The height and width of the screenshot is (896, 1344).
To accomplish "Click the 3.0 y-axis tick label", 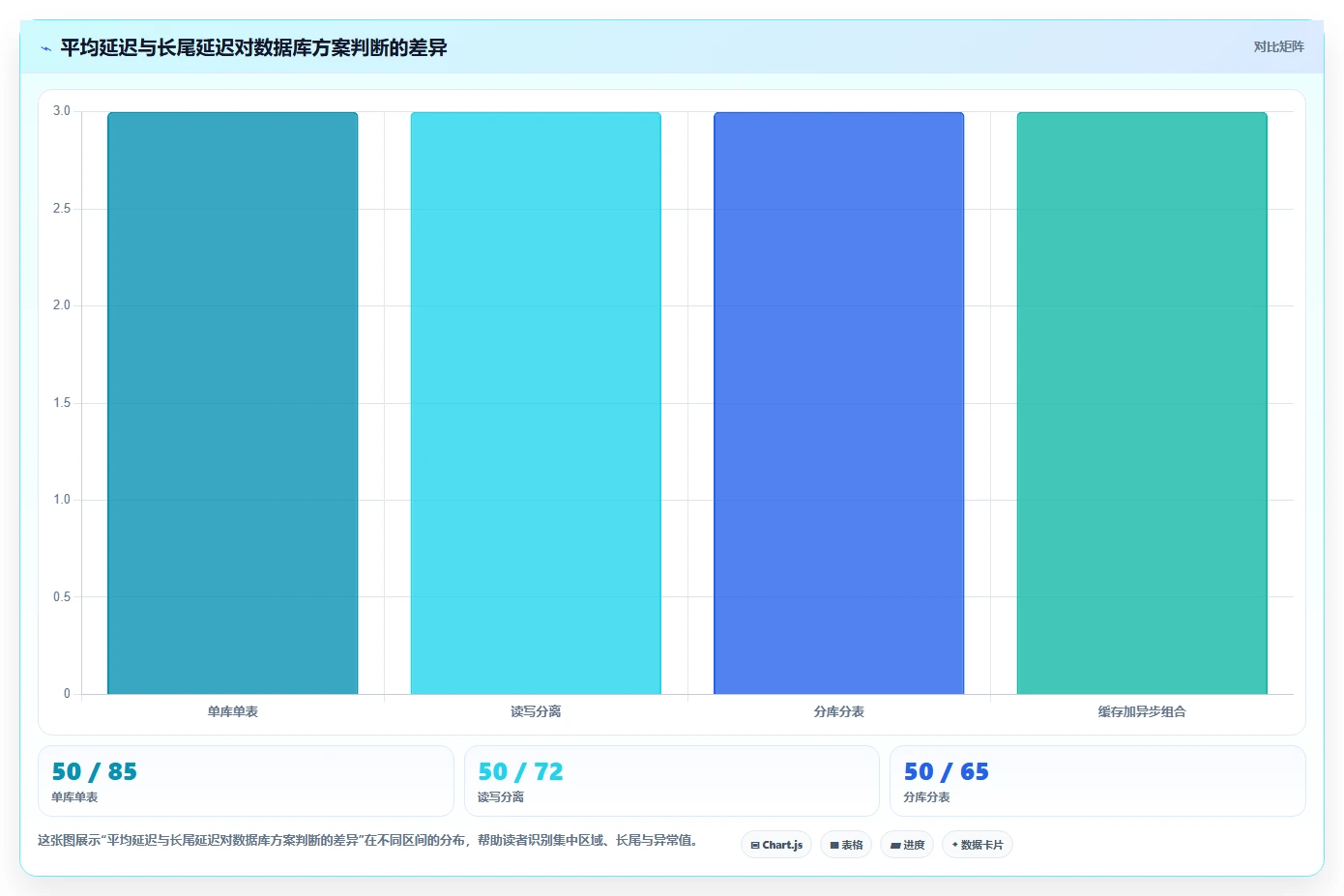I will tap(62, 111).
